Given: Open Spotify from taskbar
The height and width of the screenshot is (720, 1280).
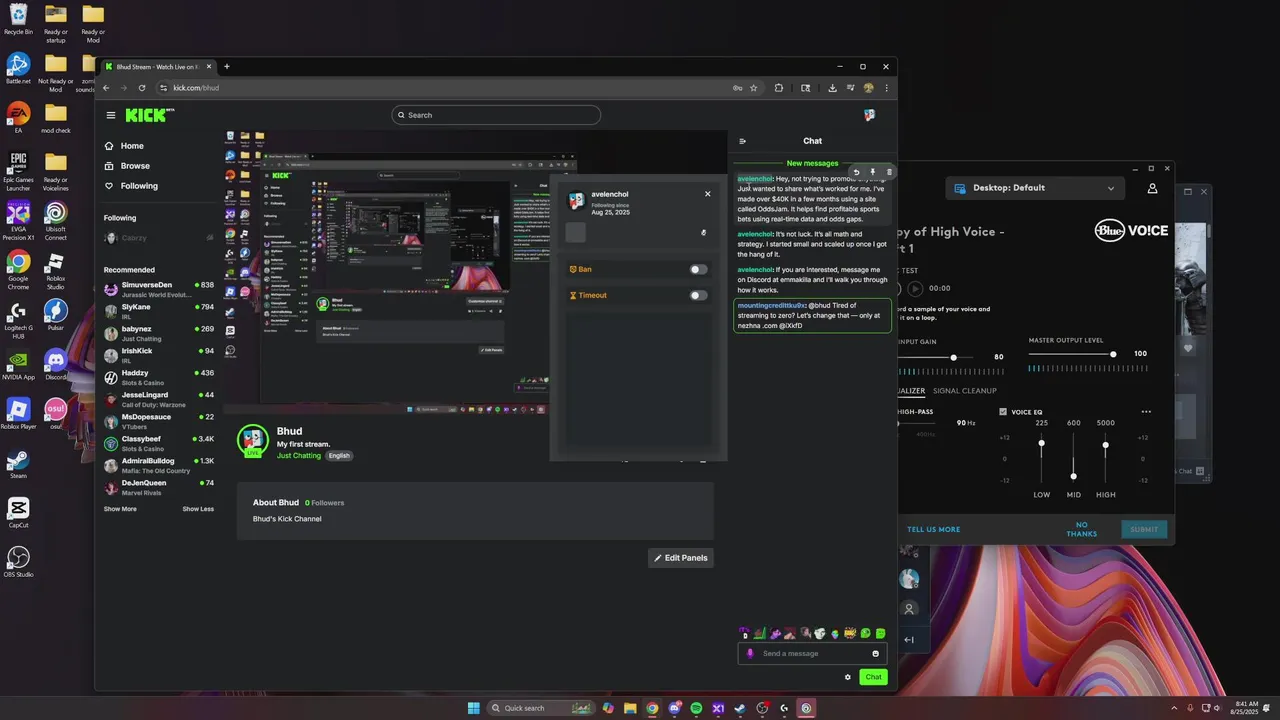Looking at the screenshot, I should (x=696, y=708).
